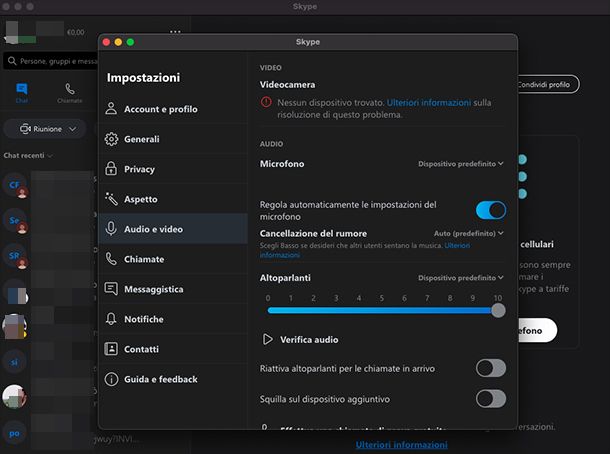Click the search magnifier icon in main window
This screenshot has width=610, height=454.
click(x=12, y=61)
